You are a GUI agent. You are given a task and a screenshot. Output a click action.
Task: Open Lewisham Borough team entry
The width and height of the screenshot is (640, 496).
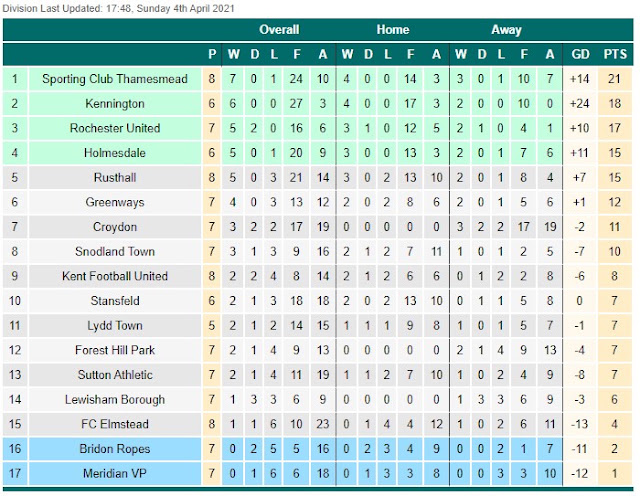115,399
